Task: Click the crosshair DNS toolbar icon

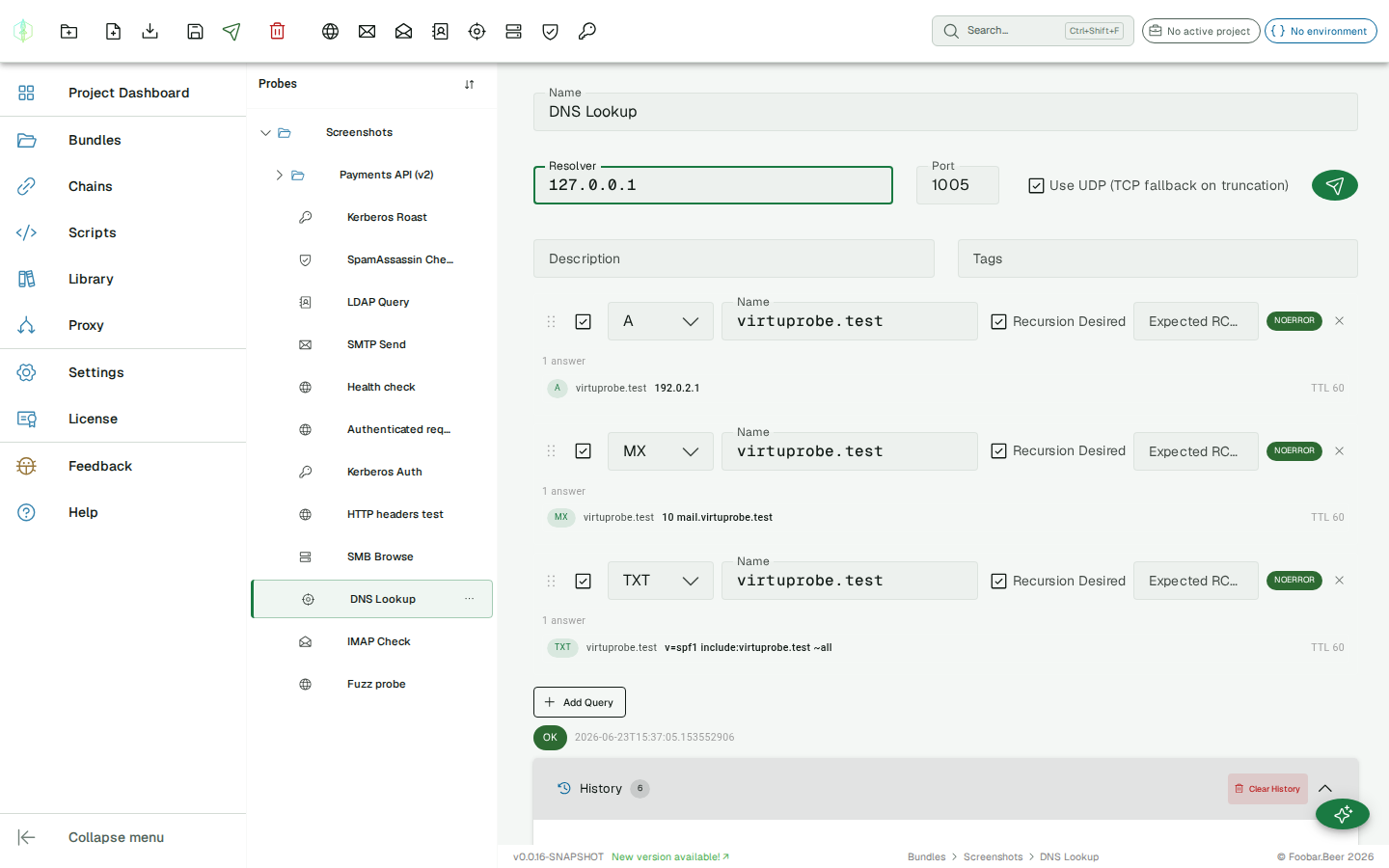Action: click(x=477, y=31)
